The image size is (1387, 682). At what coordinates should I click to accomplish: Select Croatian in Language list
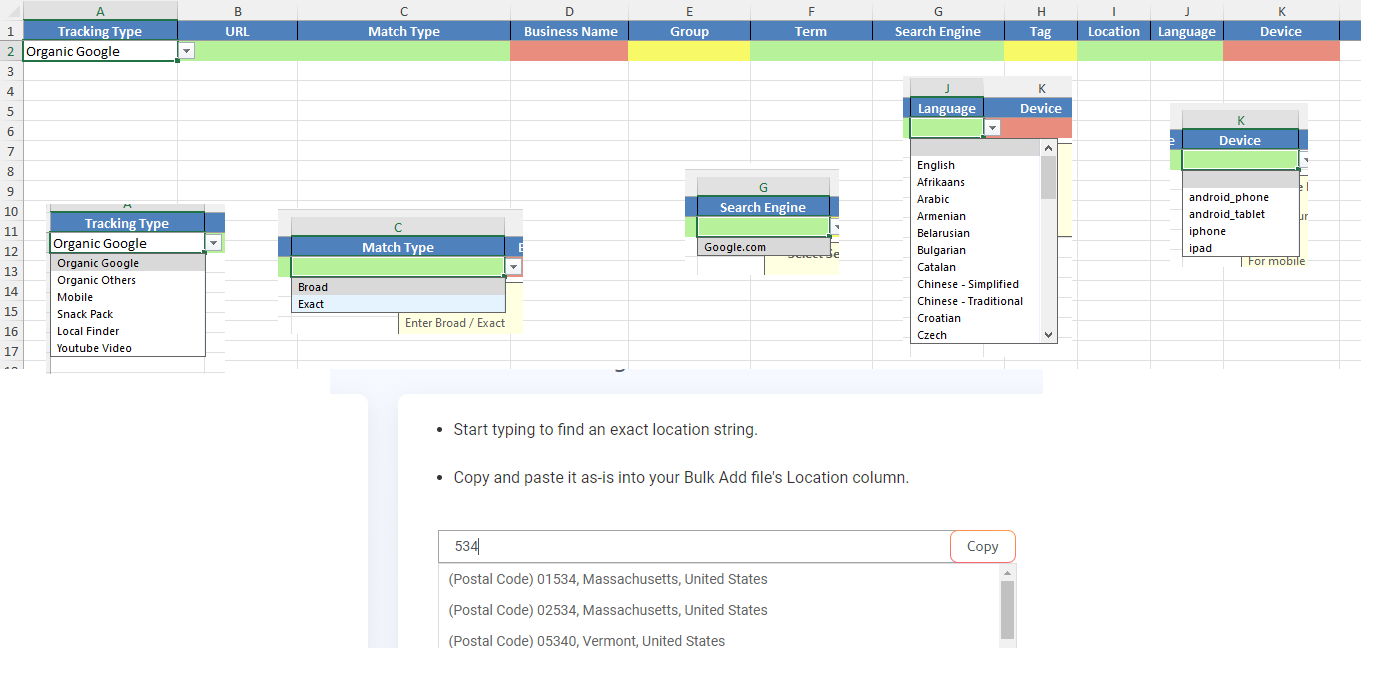tap(976, 319)
